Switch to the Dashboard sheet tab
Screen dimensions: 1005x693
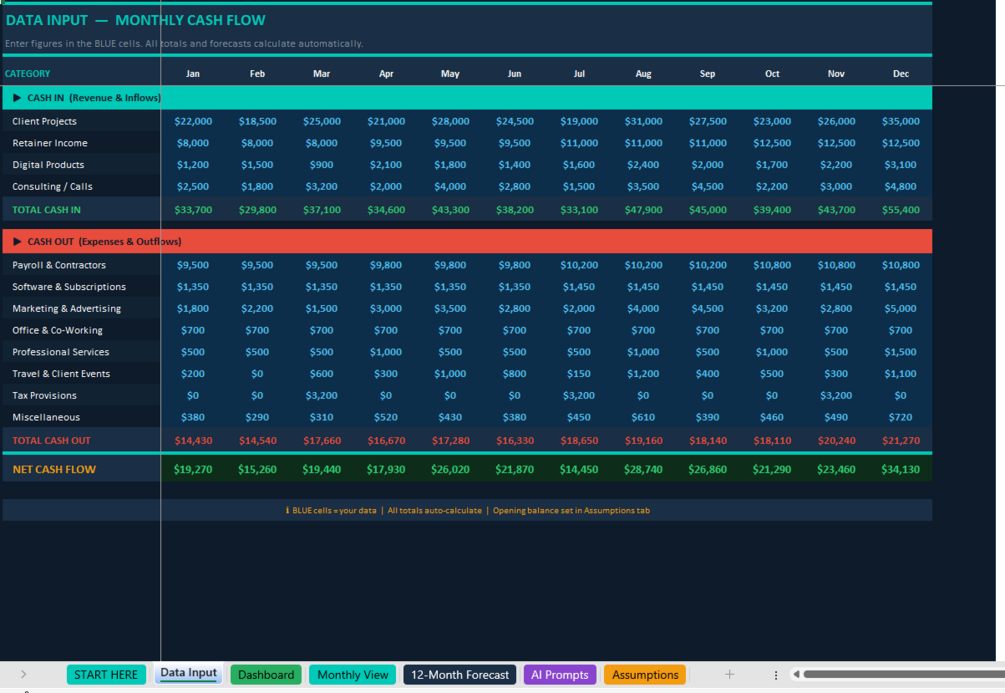tap(265, 674)
